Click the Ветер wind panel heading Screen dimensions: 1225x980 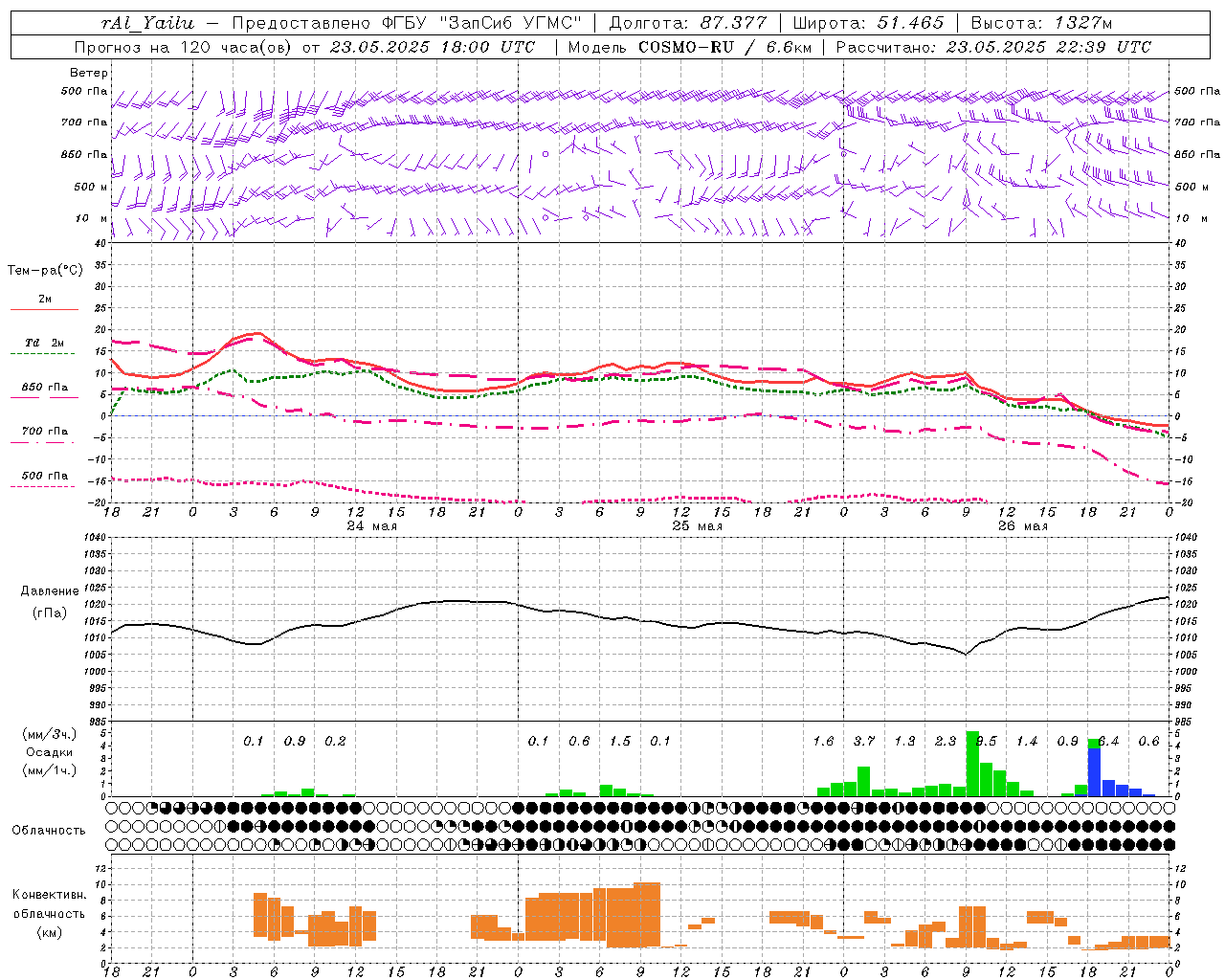(89, 73)
